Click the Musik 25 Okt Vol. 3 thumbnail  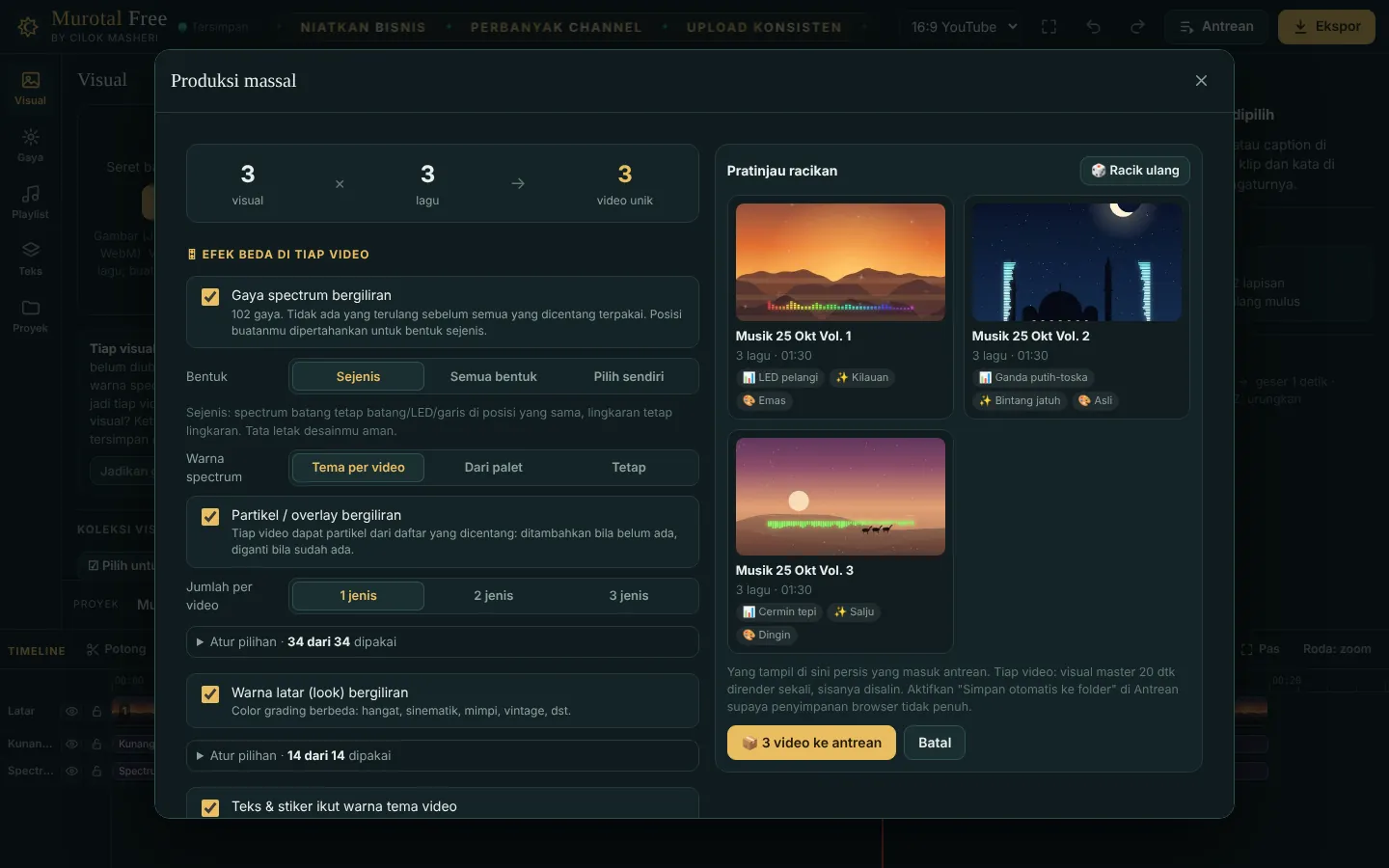(x=840, y=497)
